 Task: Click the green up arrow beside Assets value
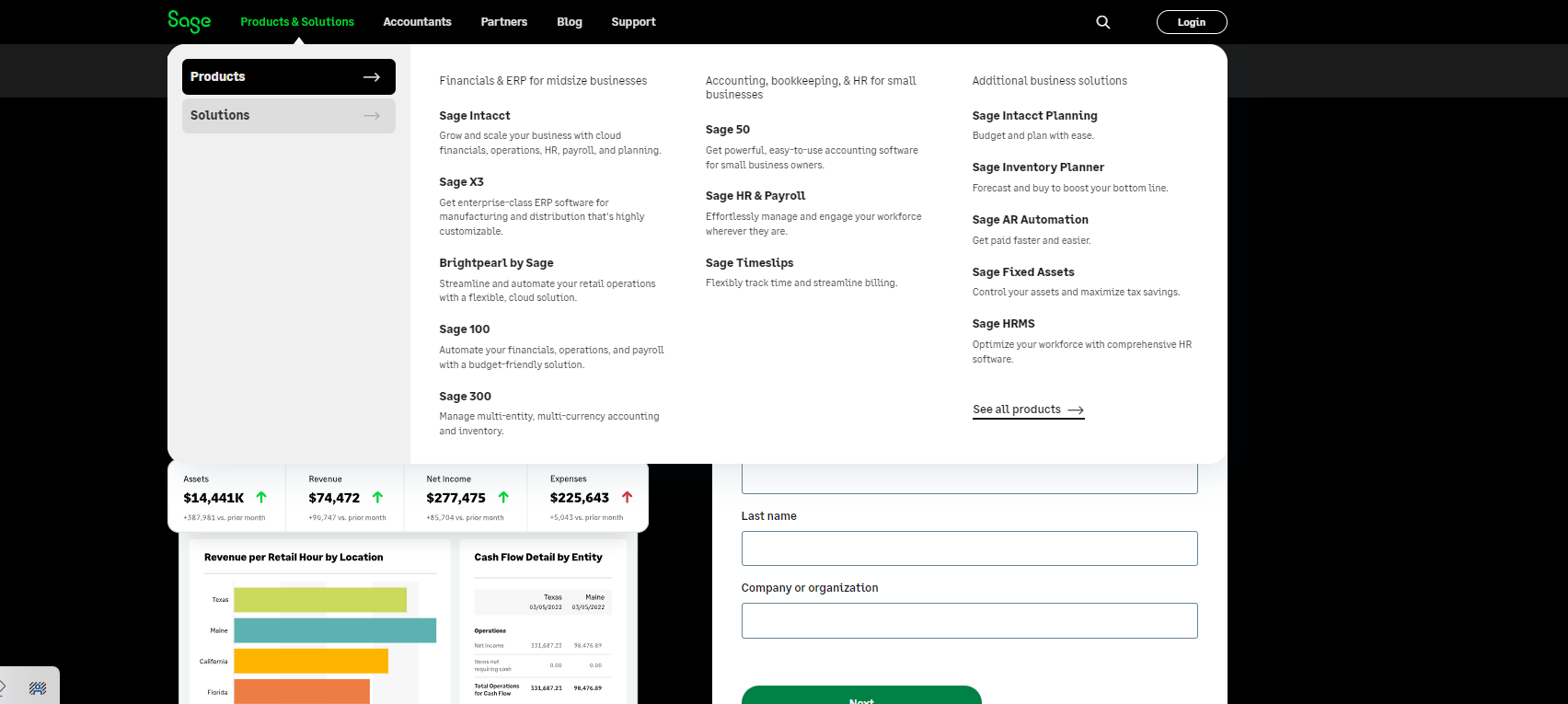point(261,497)
